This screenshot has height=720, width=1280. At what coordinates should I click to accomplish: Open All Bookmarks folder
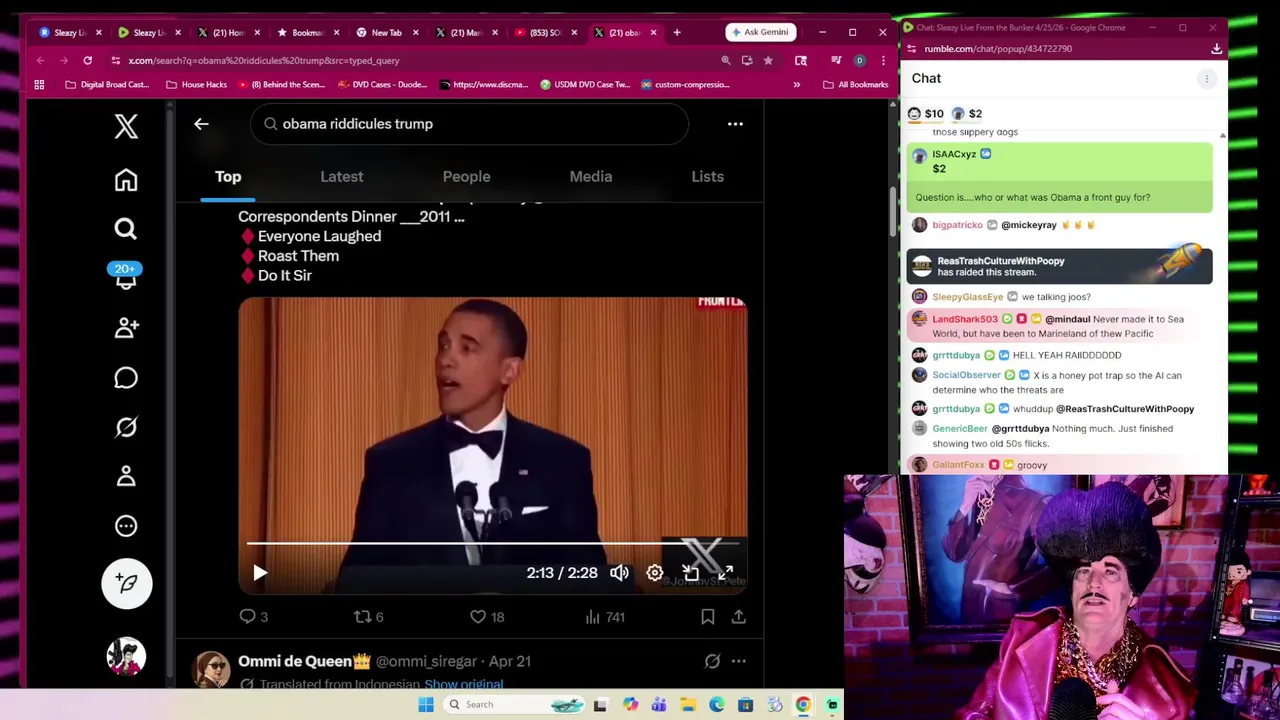855,85
